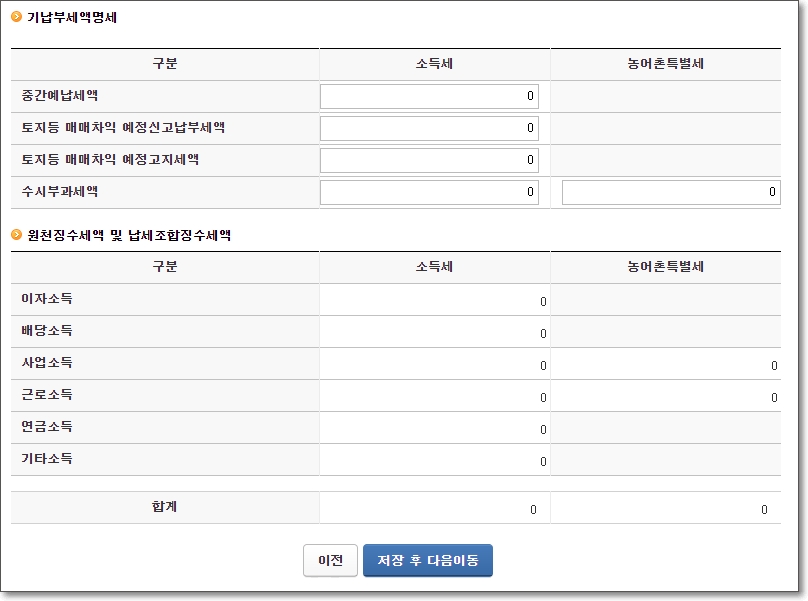This screenshot has width=808, height=601.
Task: Click the 수시부과세액 농어촌특별세 input field
Action: pyautogui.click(x=671, y=192)
